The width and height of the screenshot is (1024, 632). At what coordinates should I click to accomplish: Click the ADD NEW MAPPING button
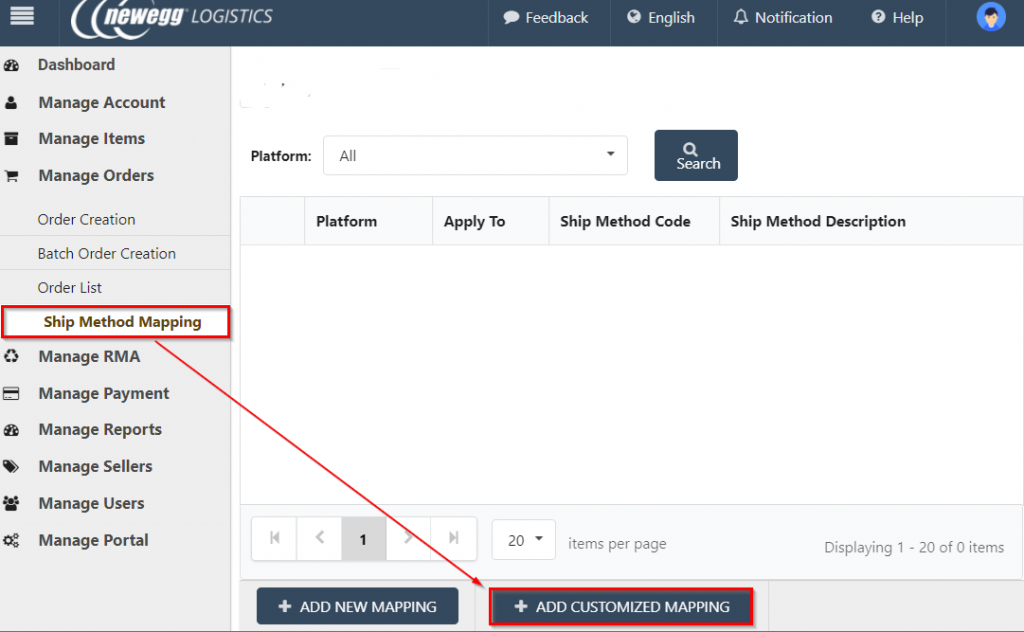click(x=357, y=606)
